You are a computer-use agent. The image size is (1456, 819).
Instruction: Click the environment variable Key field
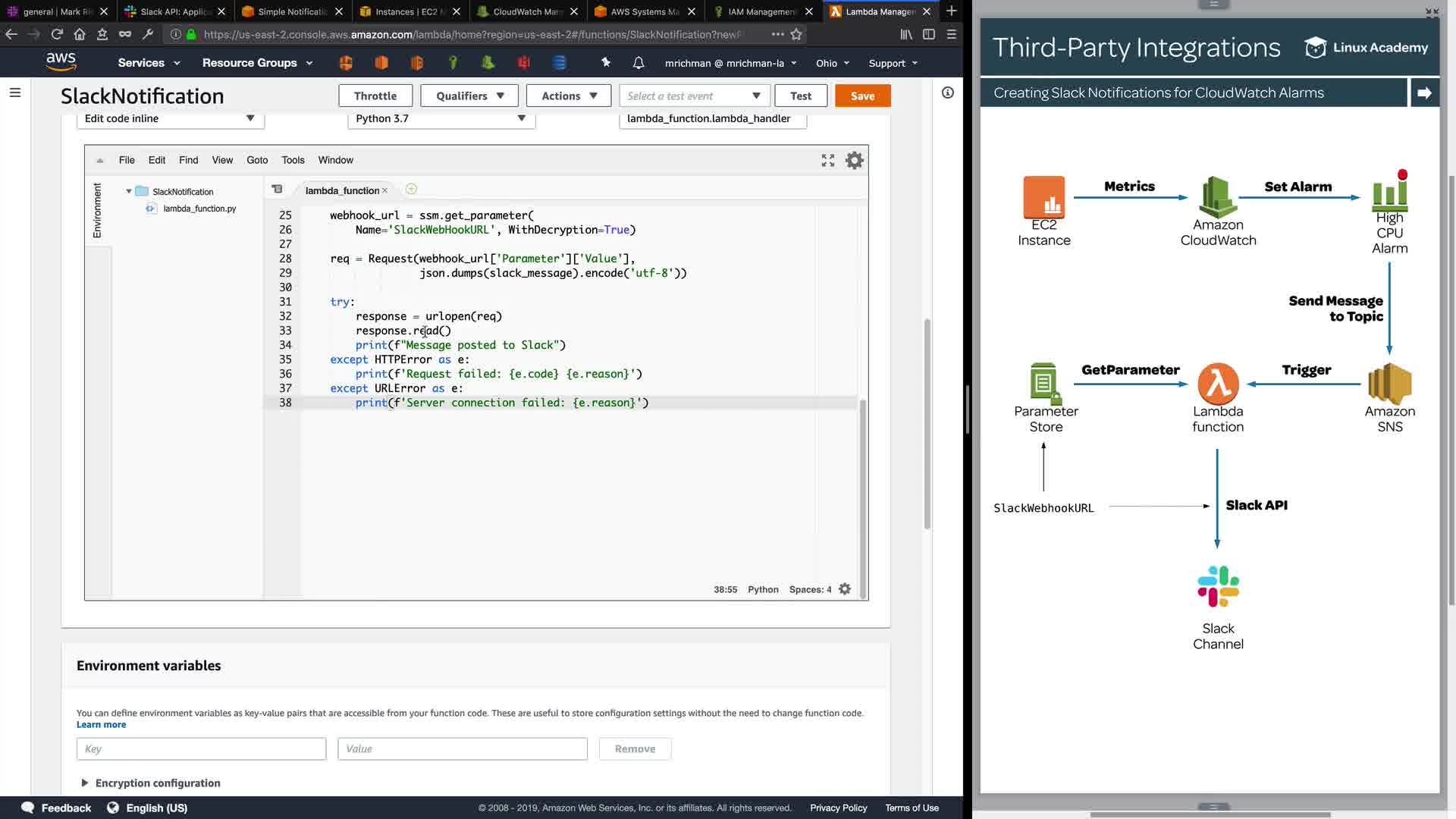[201, 748]
